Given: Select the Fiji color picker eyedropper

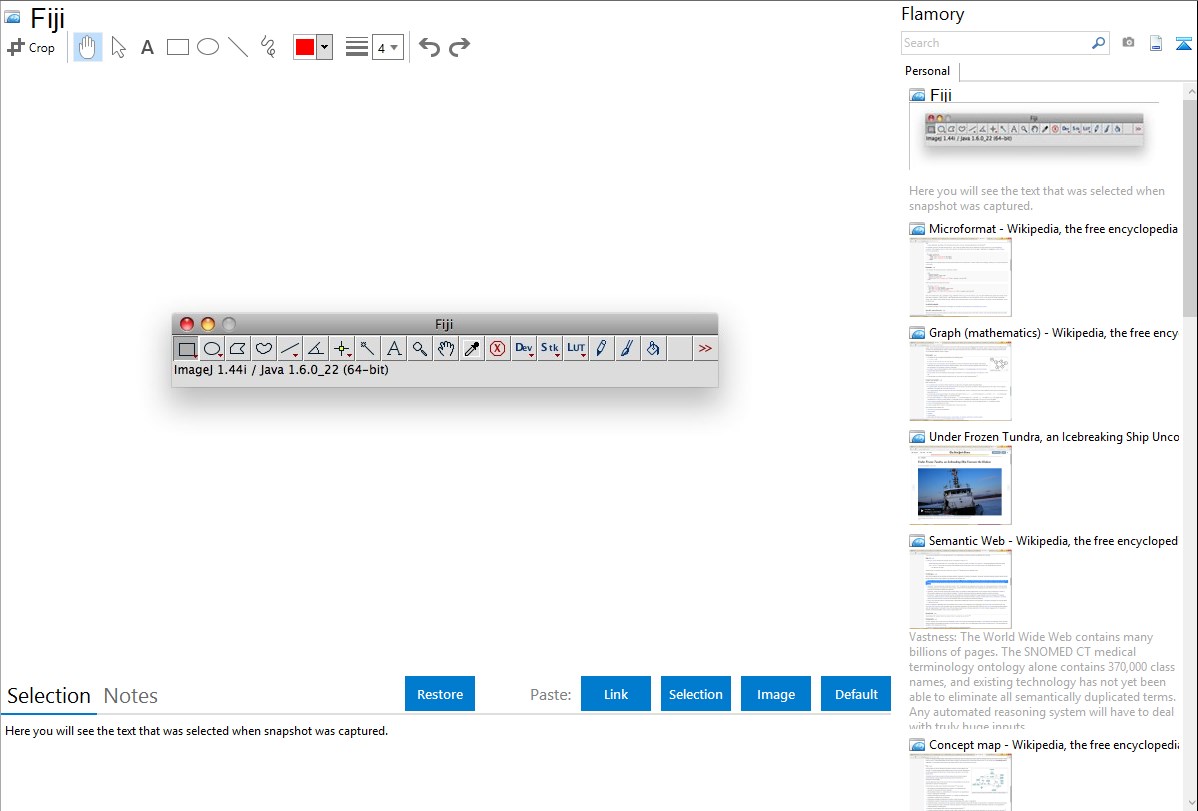Looking at the screenshot, I should click(471, 349).
